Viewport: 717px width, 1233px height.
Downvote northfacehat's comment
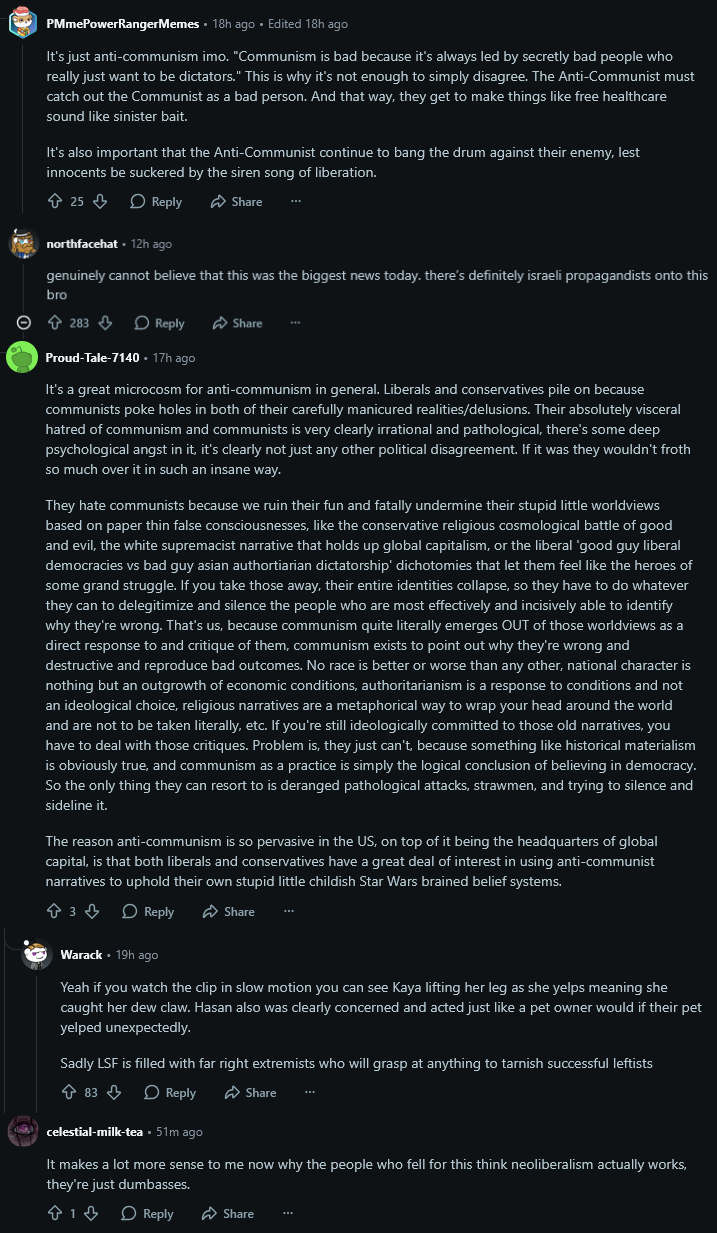pos(105,323)
